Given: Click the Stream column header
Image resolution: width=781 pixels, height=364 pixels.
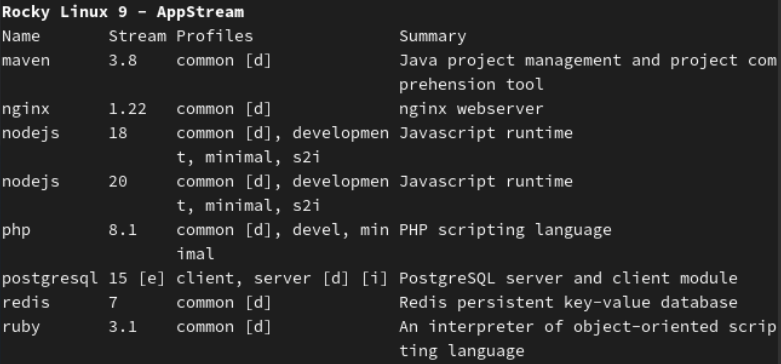Looking at the screenshot, I should (137, 36).
